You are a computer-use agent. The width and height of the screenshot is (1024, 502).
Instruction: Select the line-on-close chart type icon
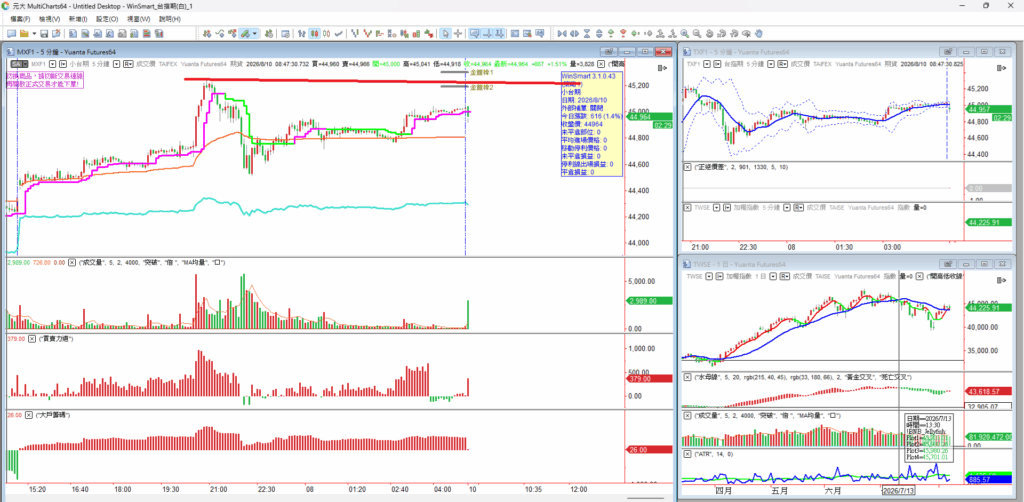(339, 33)
